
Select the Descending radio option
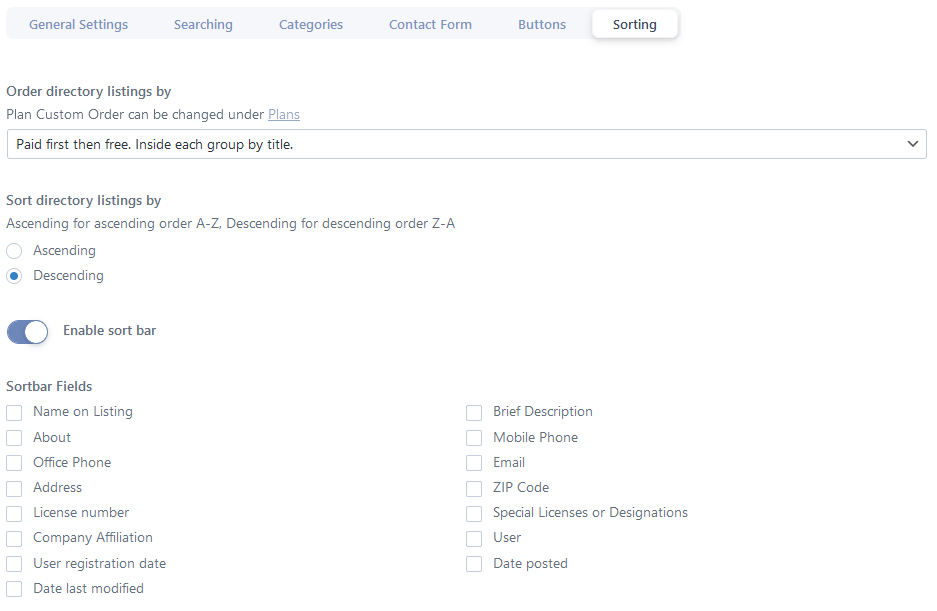point(14,276)
